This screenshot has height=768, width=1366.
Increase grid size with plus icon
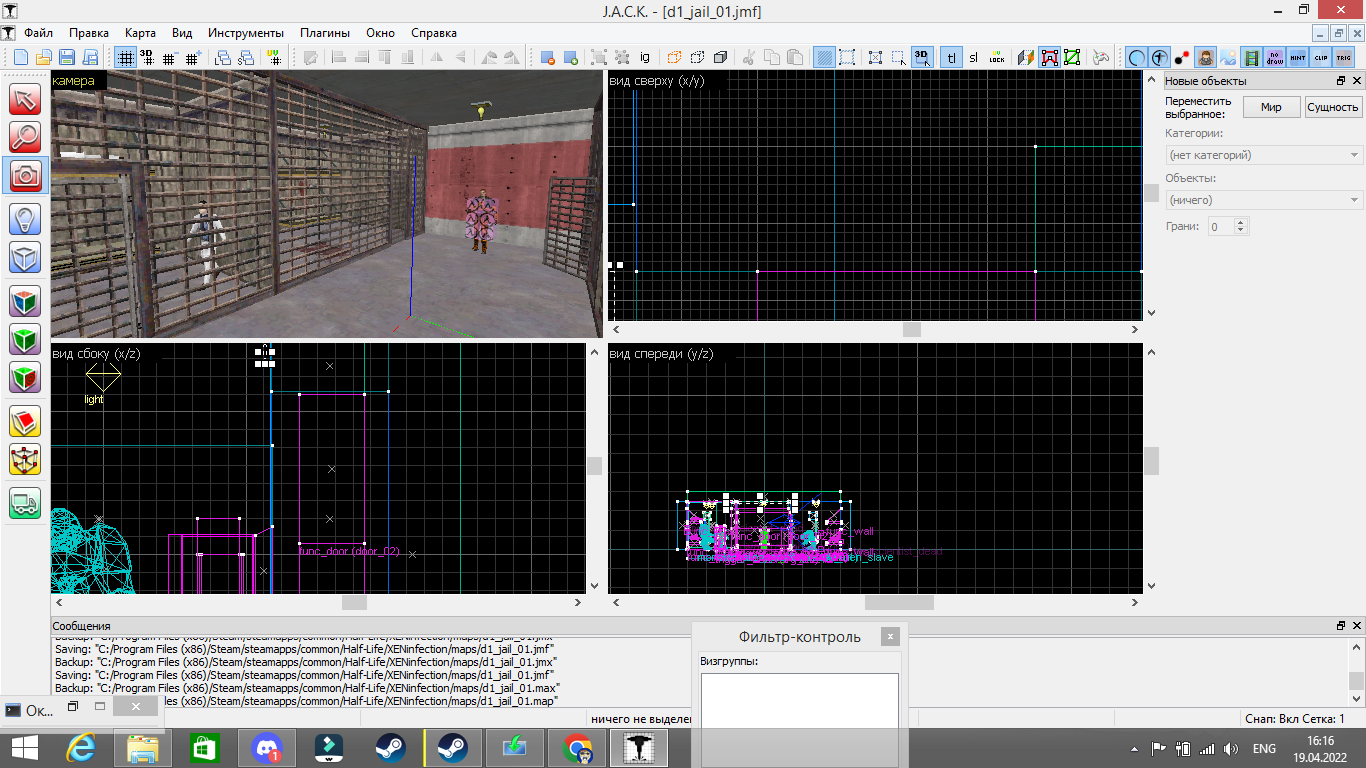tap(193, 57)
